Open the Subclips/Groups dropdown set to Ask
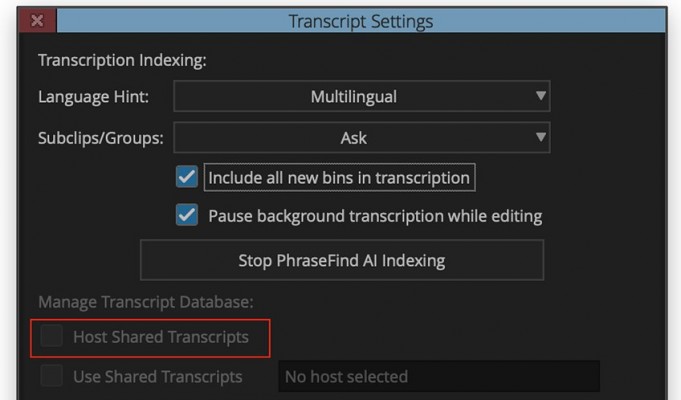 tap(353, 138)
